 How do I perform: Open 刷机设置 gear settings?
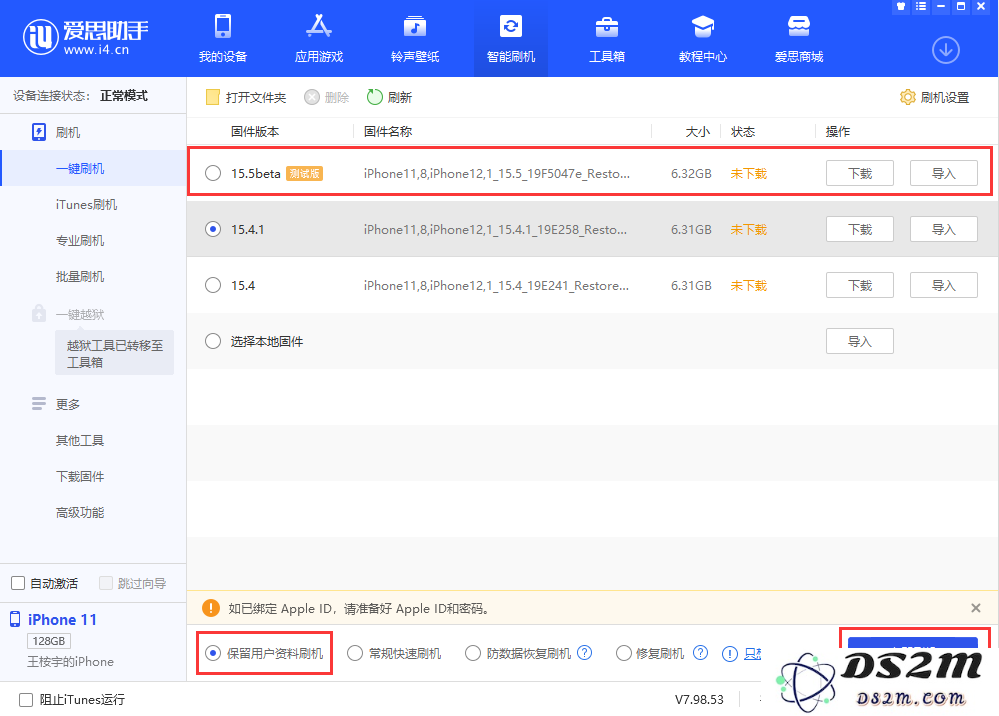coord(934,97)
